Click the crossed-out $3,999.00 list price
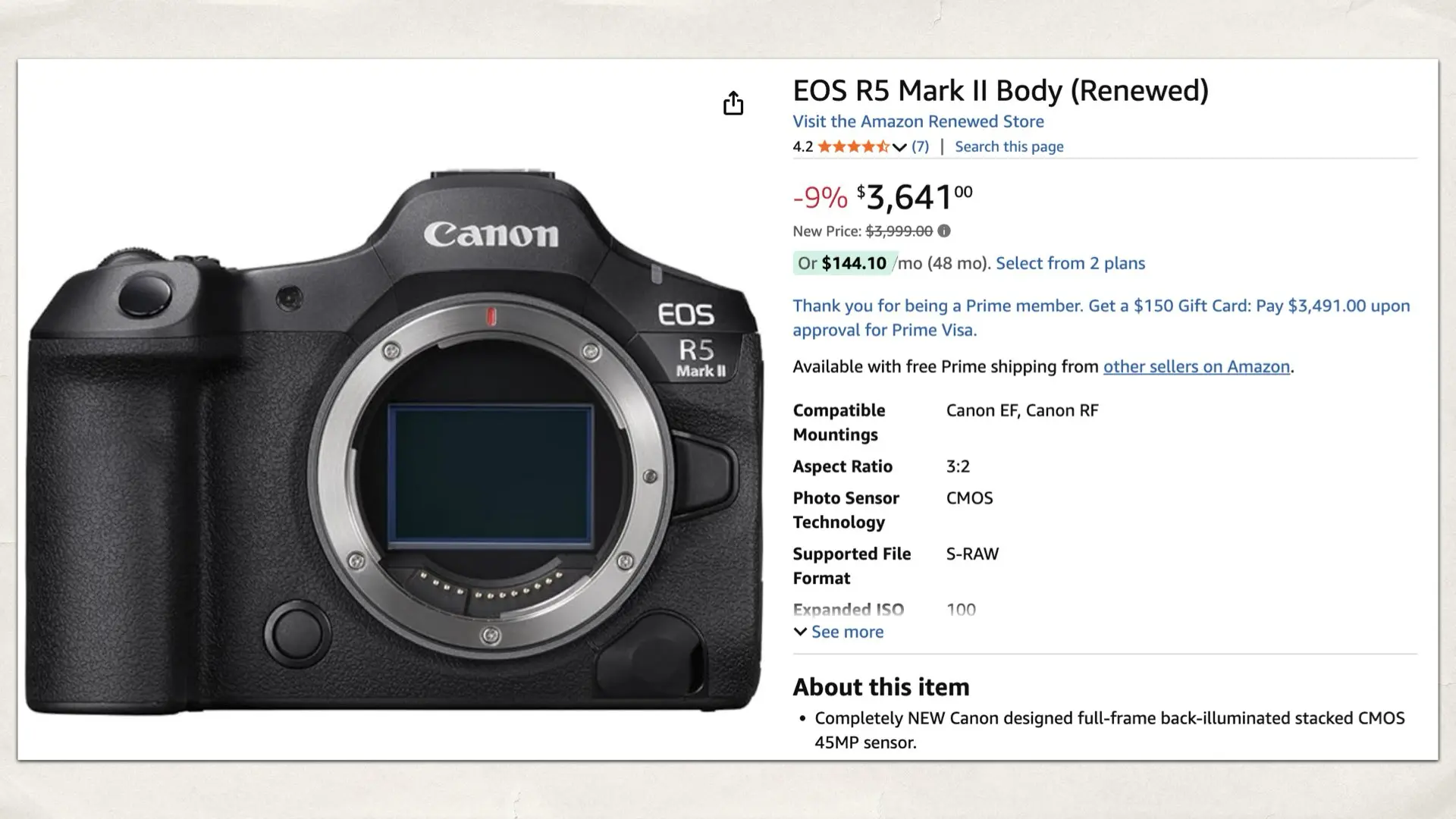1456x819 pixels. coord(898,231)
